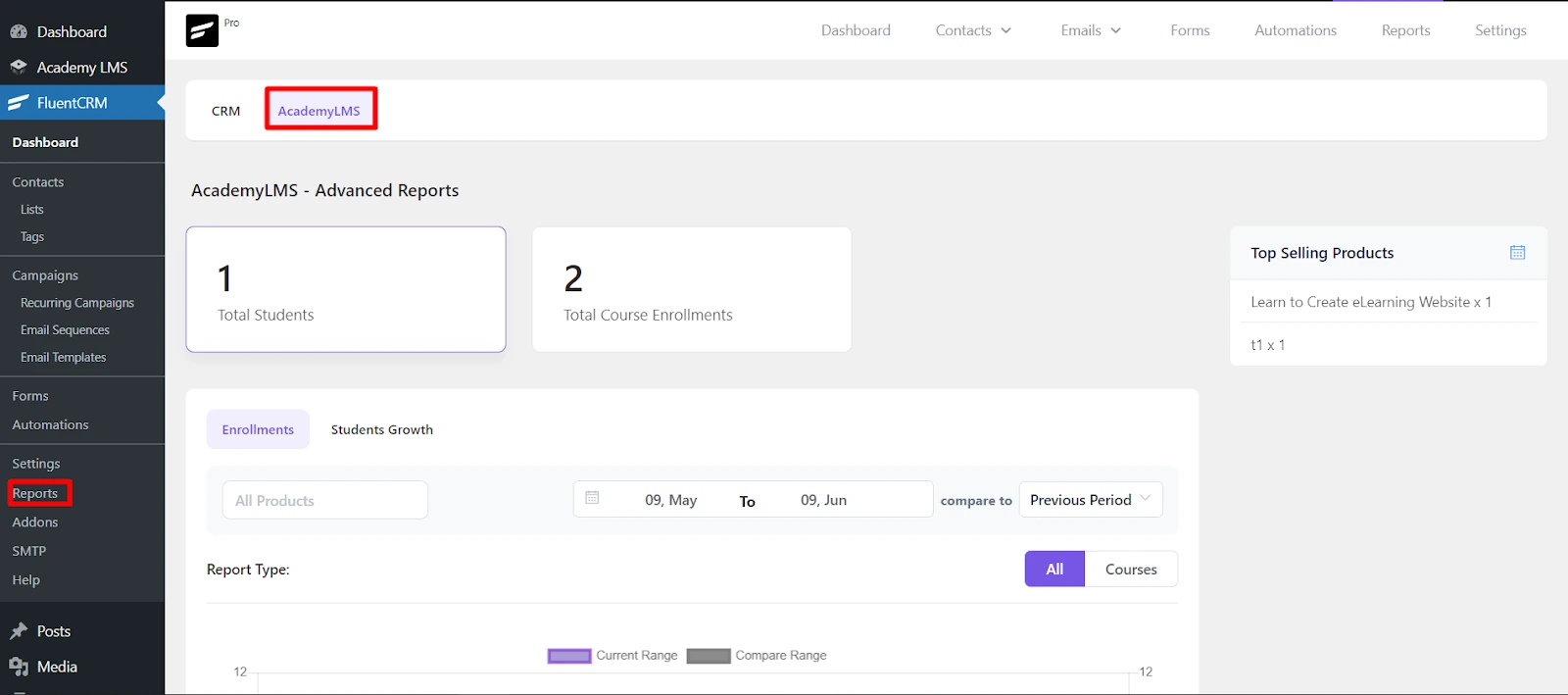
Task: Expand the Contacts top menu dropdown
Action: (973, 30)
